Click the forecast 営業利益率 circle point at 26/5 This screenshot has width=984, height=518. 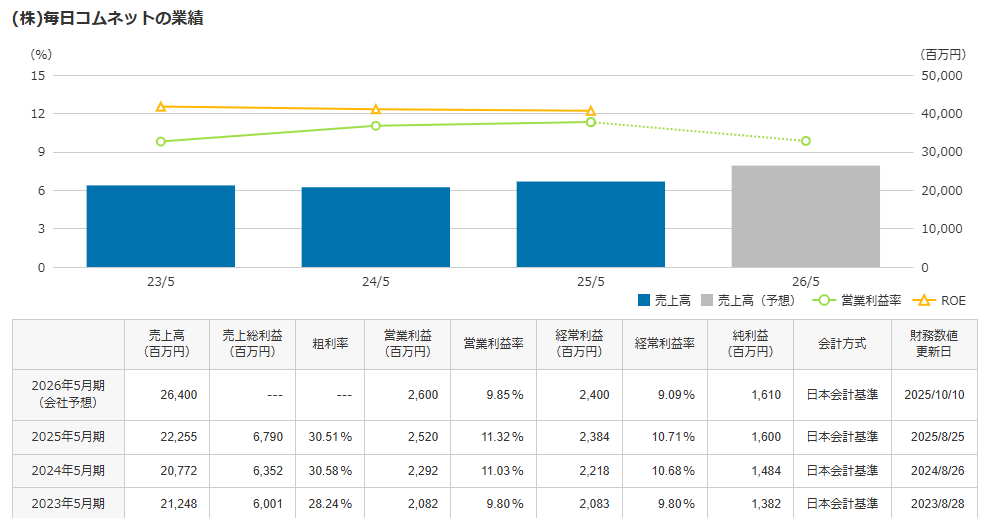tap(806, 141)
